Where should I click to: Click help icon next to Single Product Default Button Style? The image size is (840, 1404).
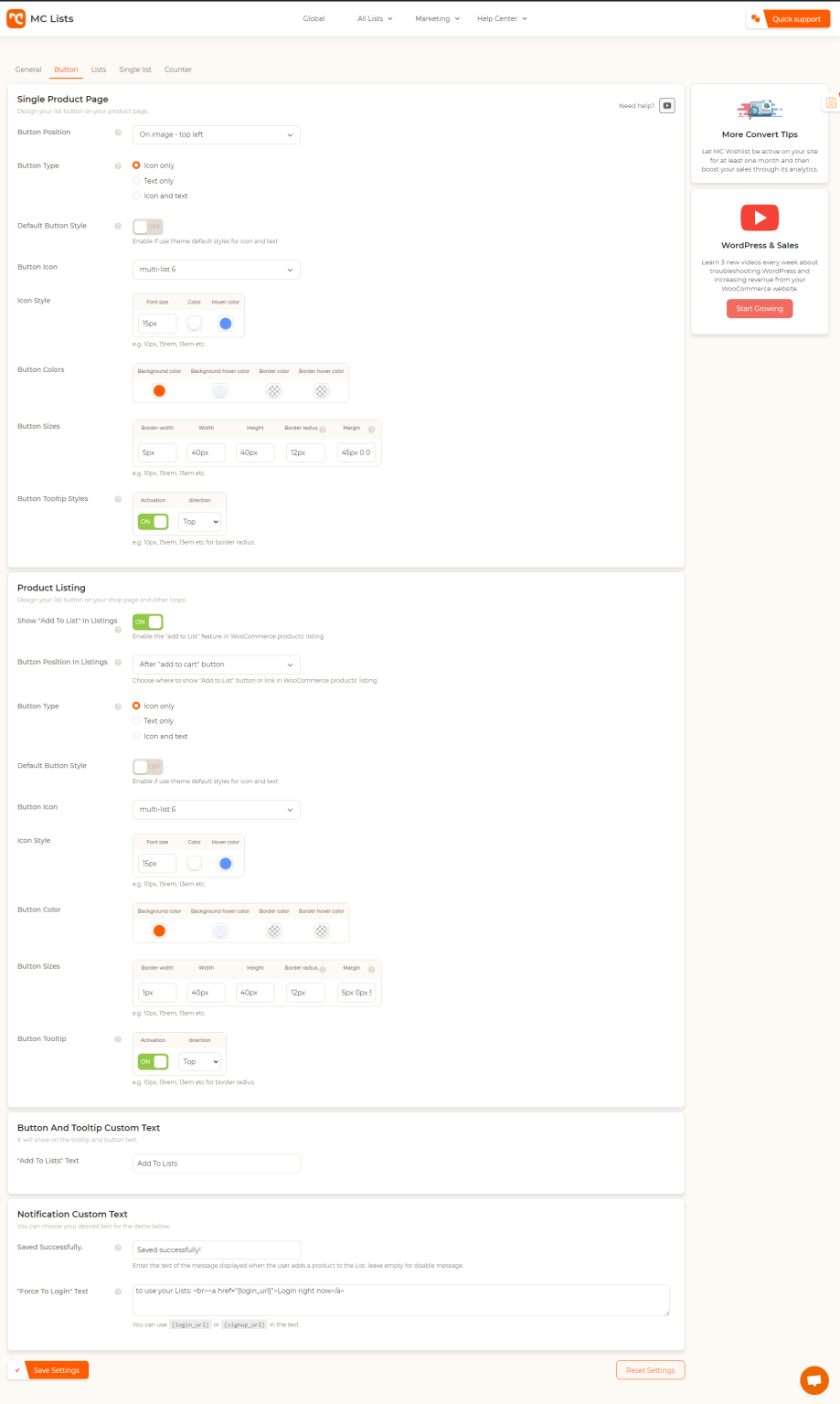tap(118, 226)
